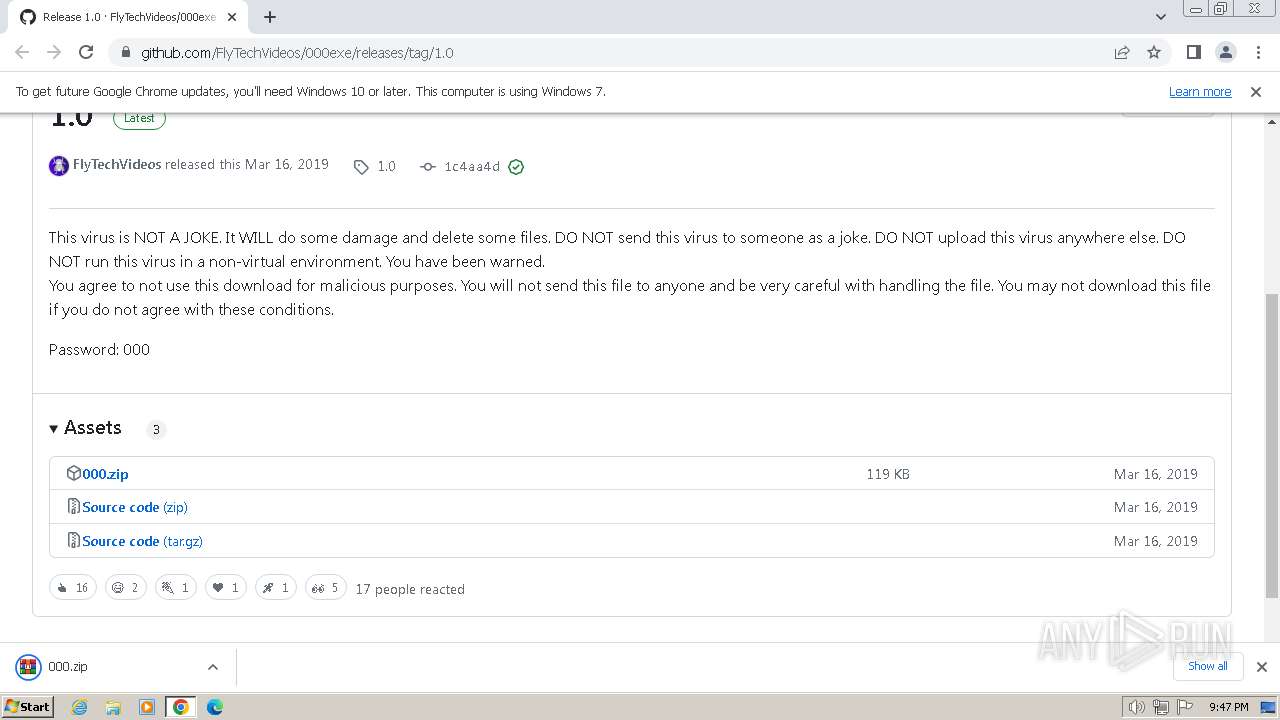The height and width of the screenshot is (720, 1280).
Task: Open Learn more about Chrome updates
Action: tap(1200, 91)
